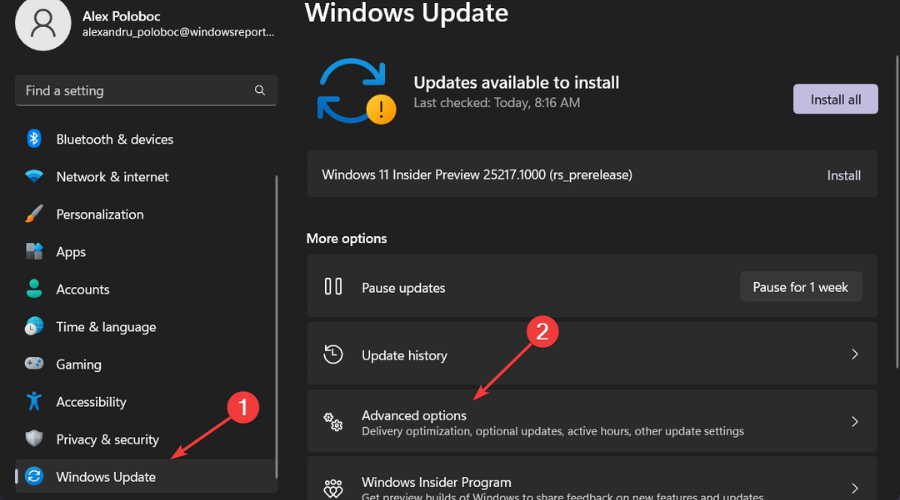
Task: Expand Update history chevron
Action: coord(855,354)
